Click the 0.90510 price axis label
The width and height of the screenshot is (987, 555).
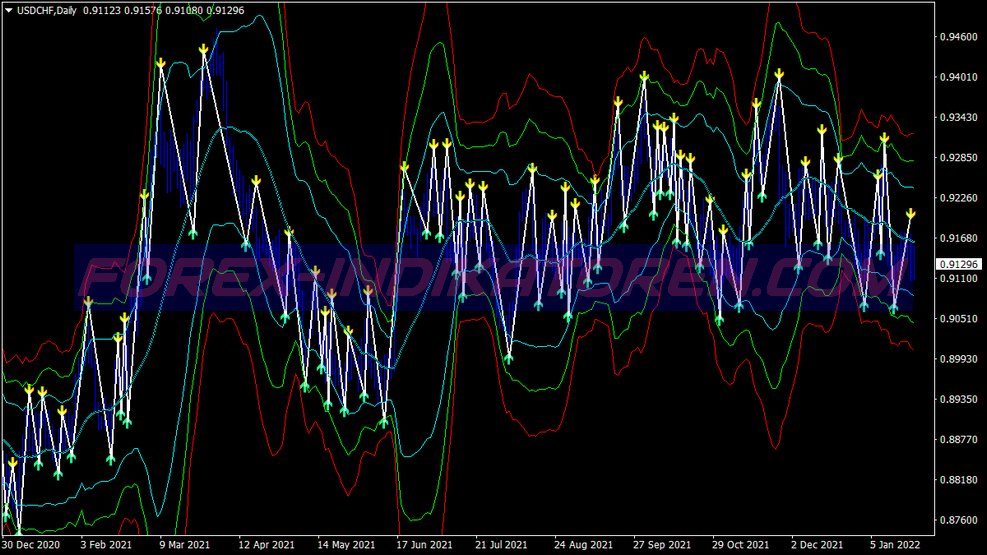(957, 319)
